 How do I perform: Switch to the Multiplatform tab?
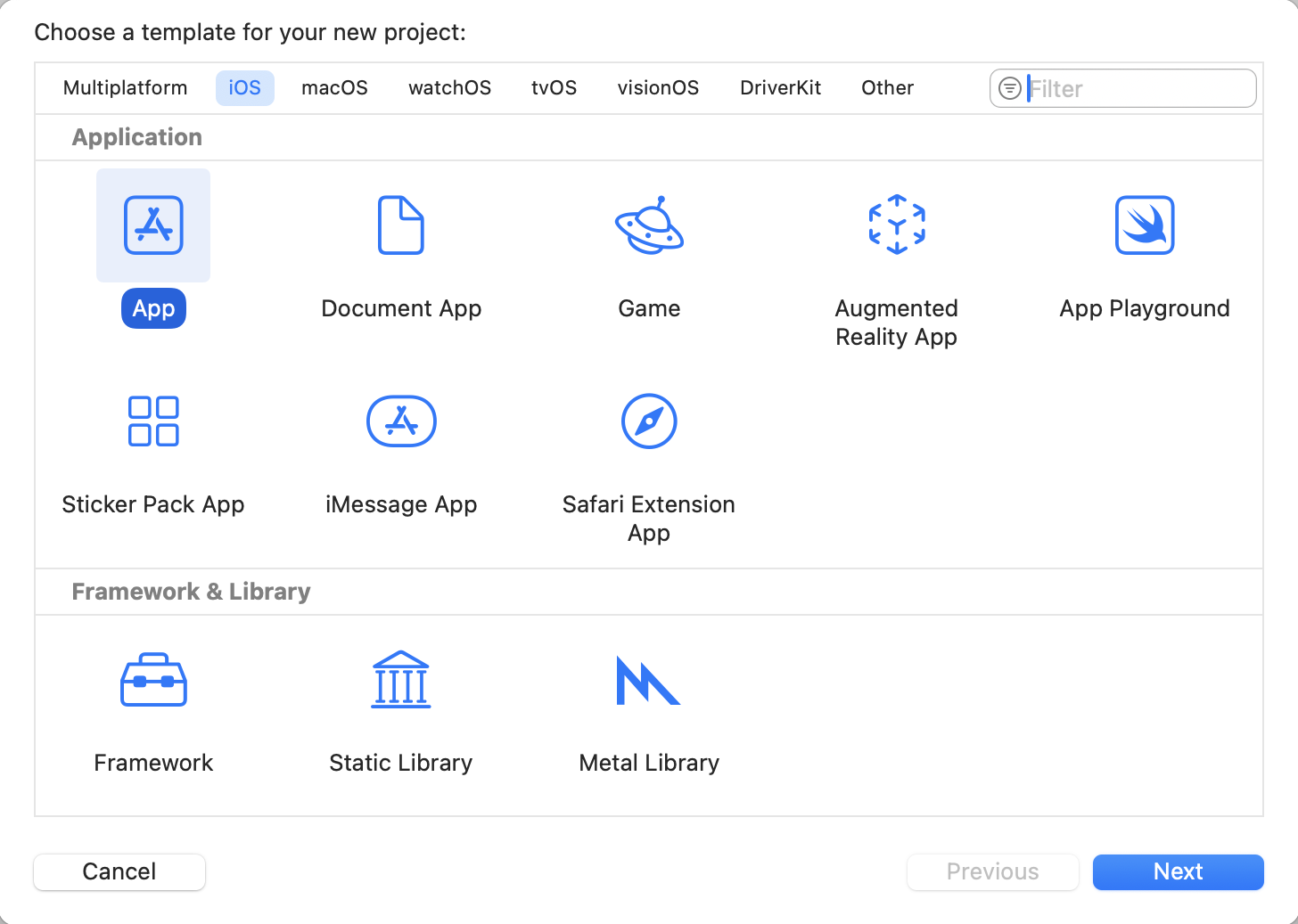pos(126,88)
